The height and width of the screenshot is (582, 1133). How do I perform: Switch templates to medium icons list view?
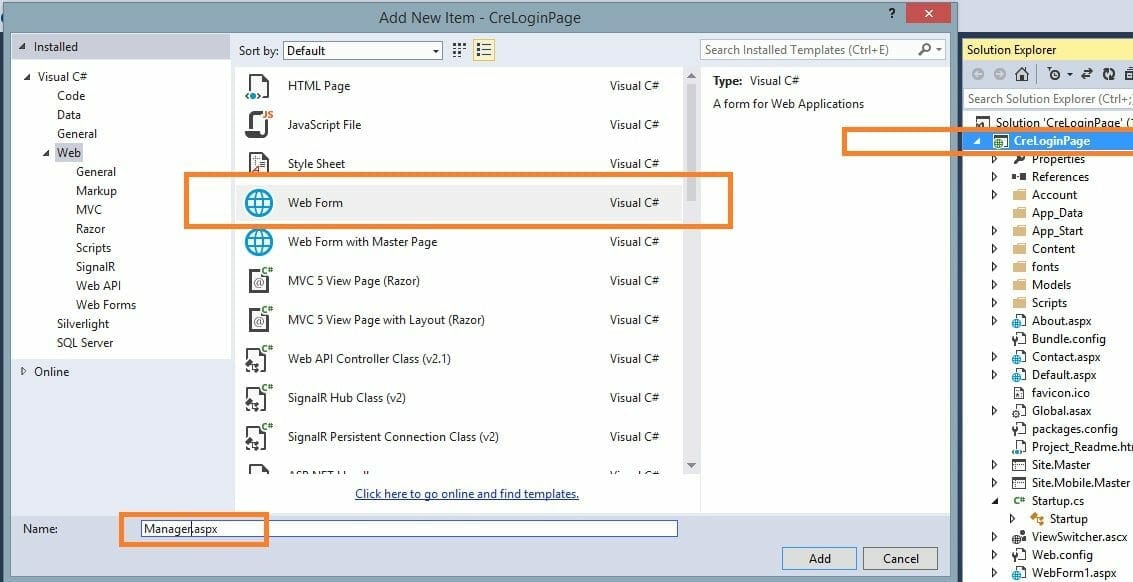pos(484,50)
